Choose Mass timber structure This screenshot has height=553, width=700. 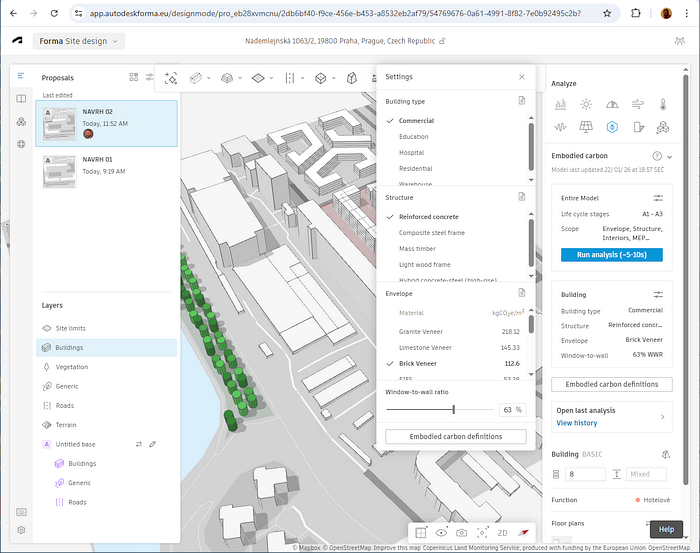click(417, 249)
